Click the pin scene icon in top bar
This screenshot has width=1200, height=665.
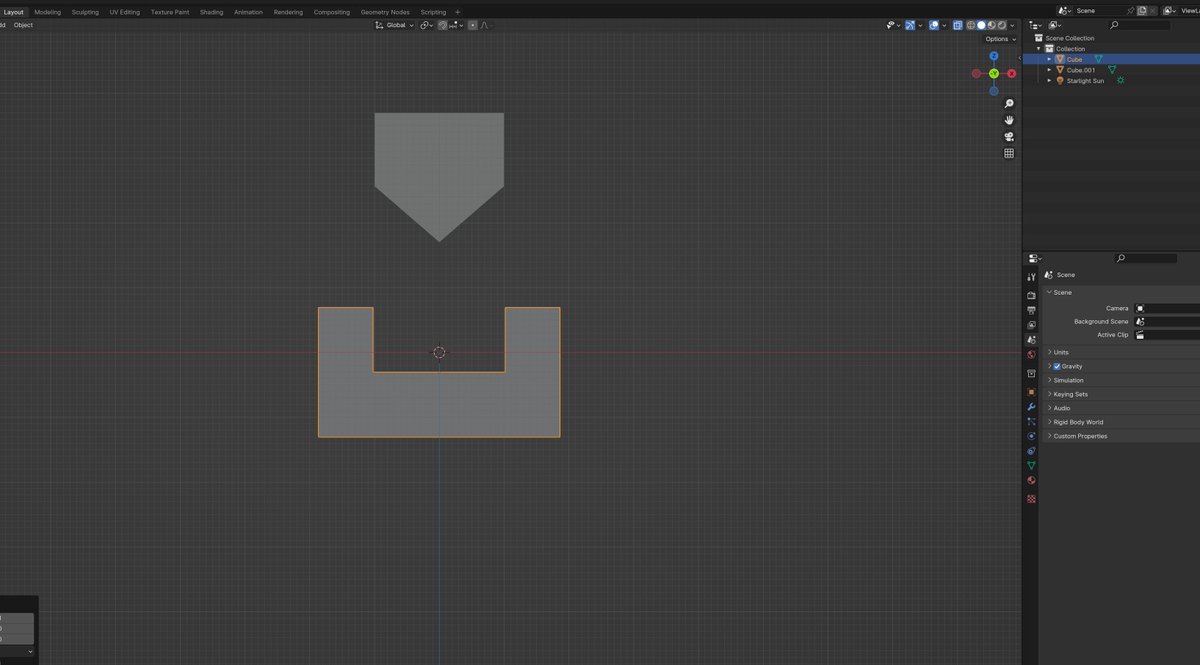point(1130,10)
